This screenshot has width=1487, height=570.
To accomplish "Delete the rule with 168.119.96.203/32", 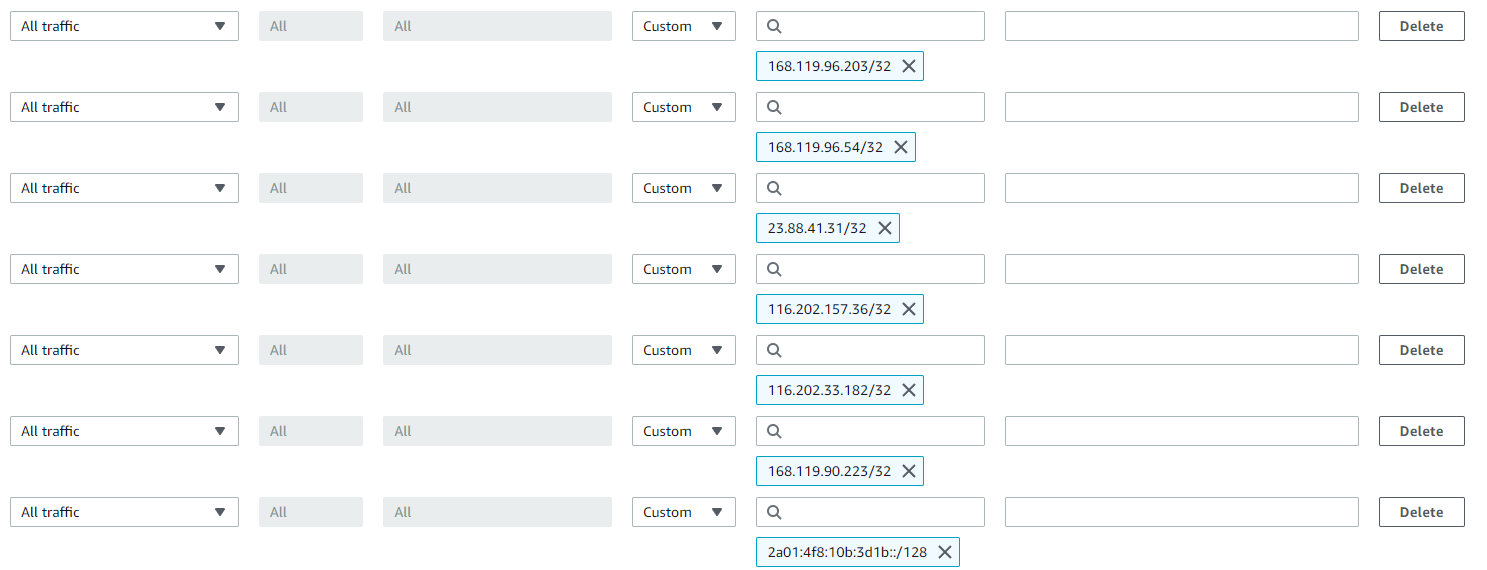I will point(1421,26).
